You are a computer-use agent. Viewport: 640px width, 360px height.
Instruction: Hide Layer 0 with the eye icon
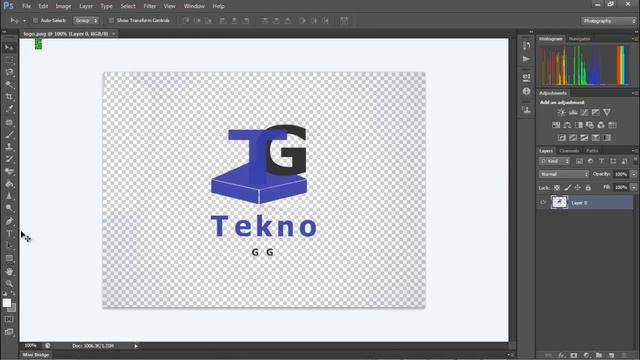coord(543,202)
